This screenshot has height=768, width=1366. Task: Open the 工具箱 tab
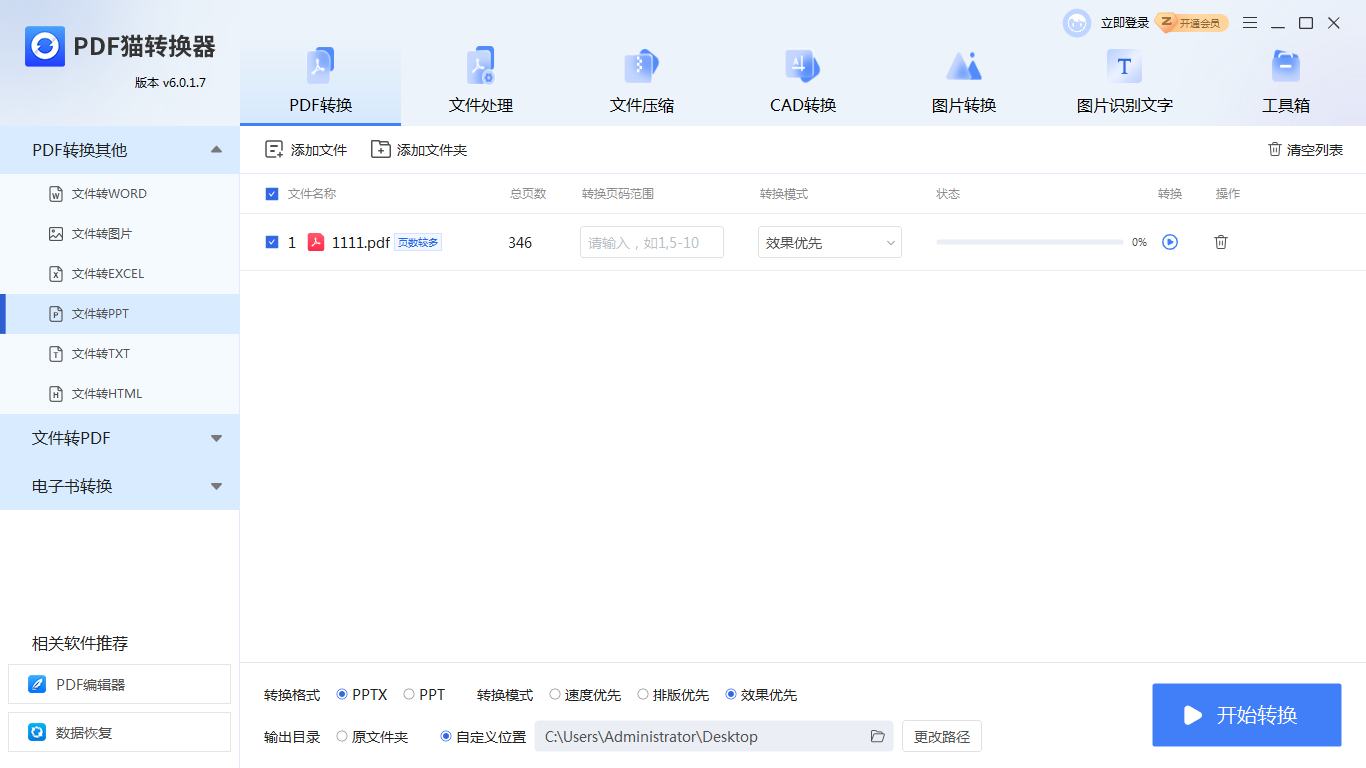click(x=1285, y=84)
